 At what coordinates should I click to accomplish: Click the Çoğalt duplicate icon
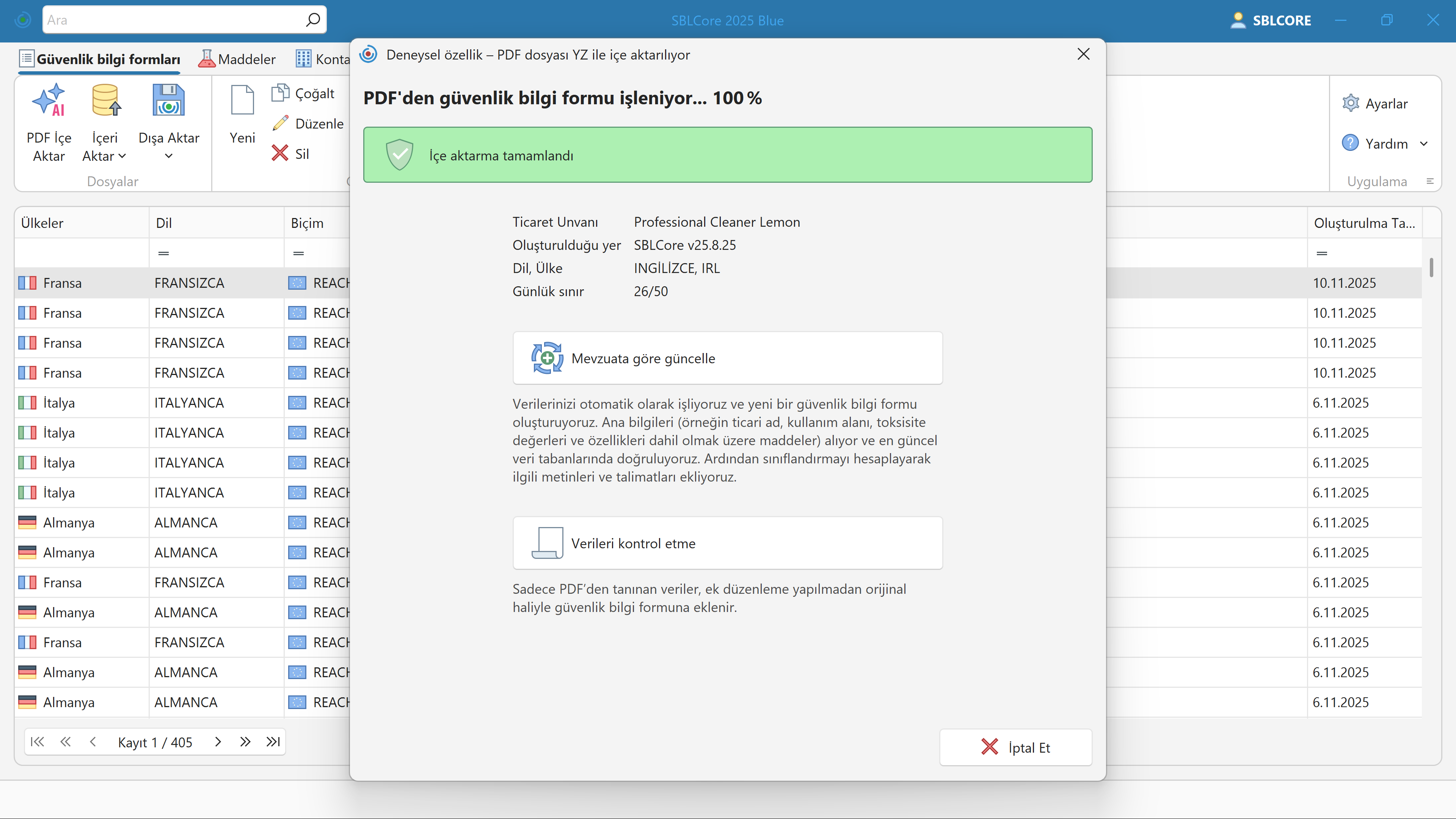pos(280,93)
